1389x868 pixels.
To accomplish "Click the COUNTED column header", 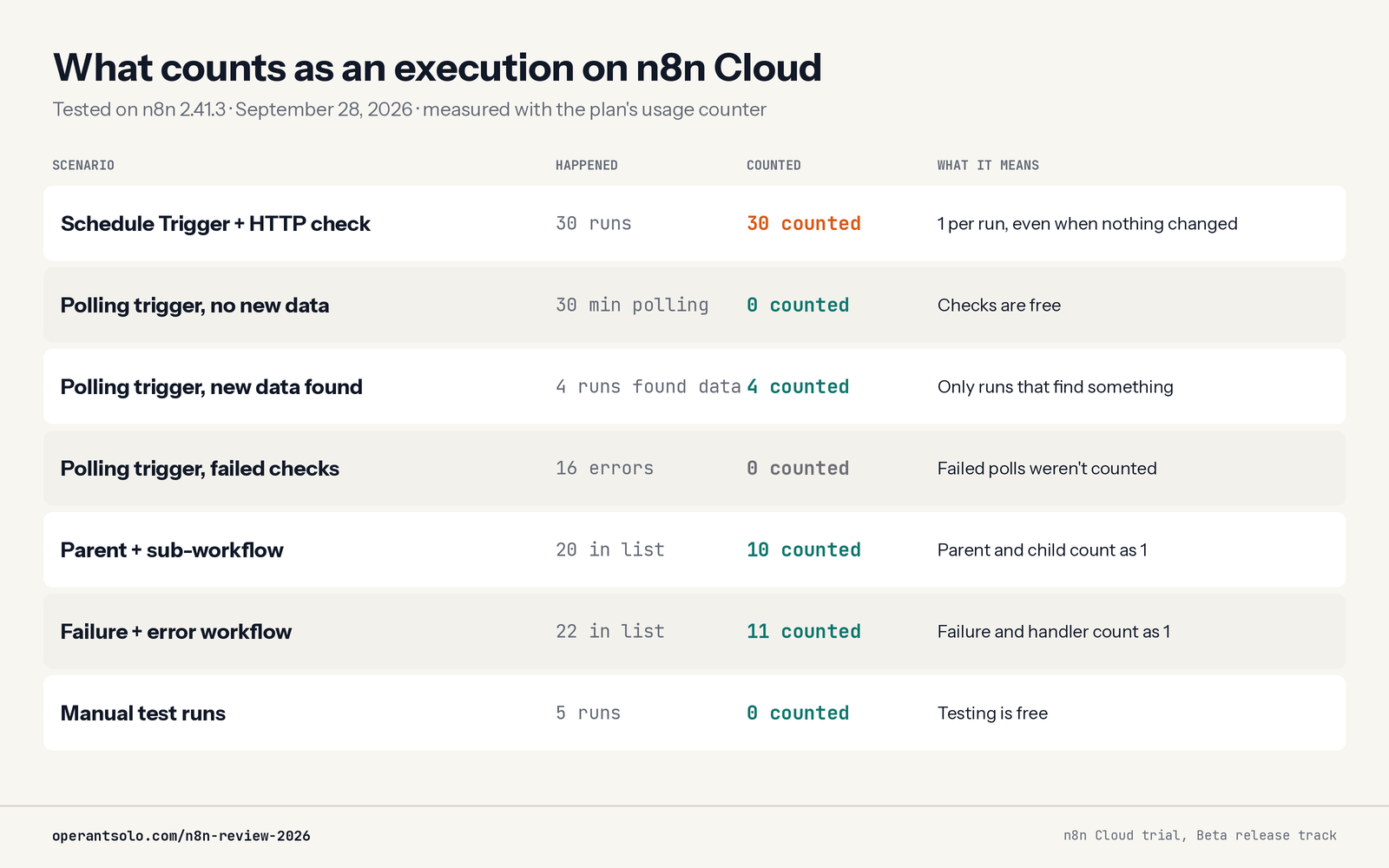I will point(773,165).
